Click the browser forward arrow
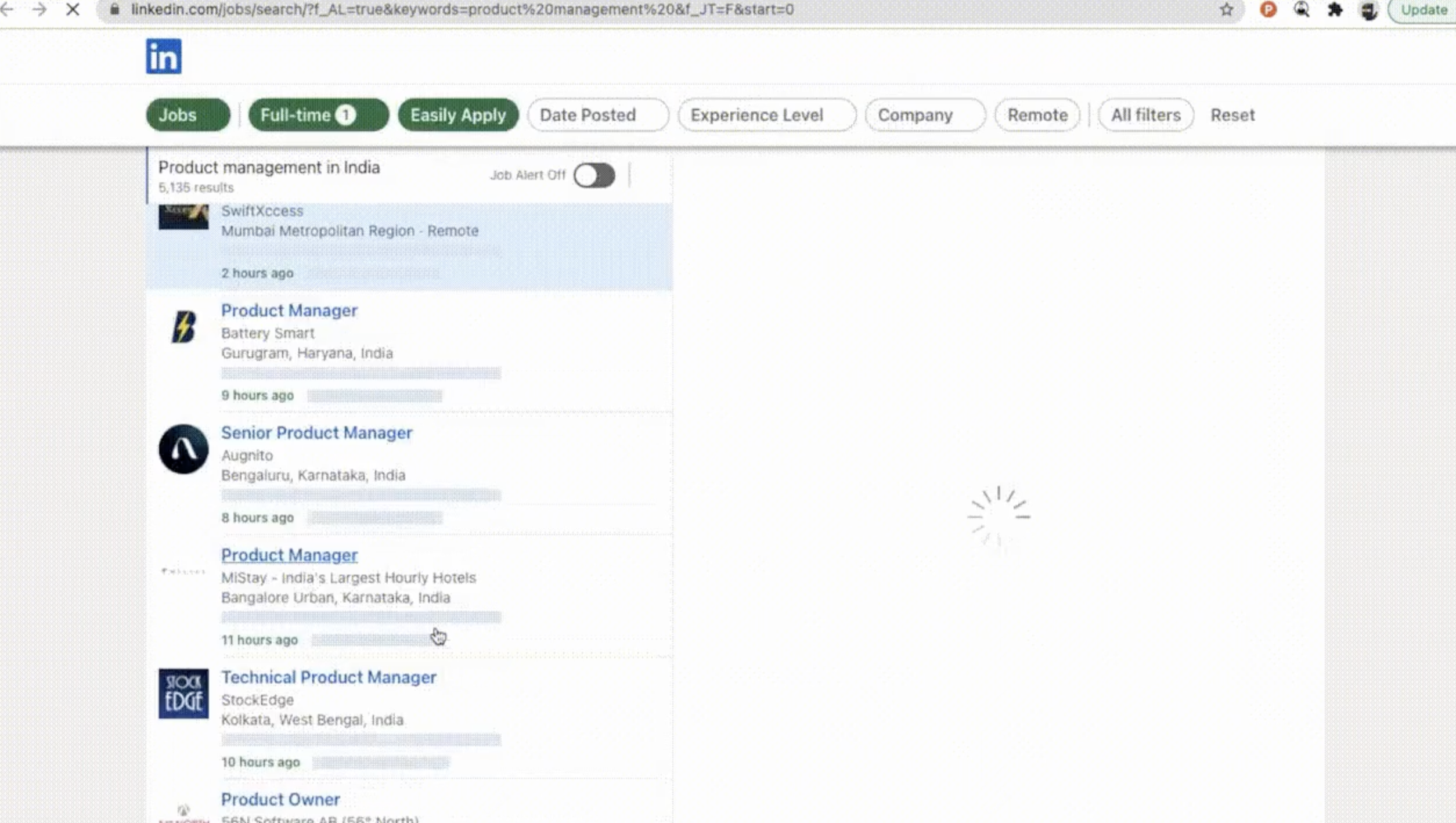The height and width of the screenshot is (823, 1456). tap(39, 9)
